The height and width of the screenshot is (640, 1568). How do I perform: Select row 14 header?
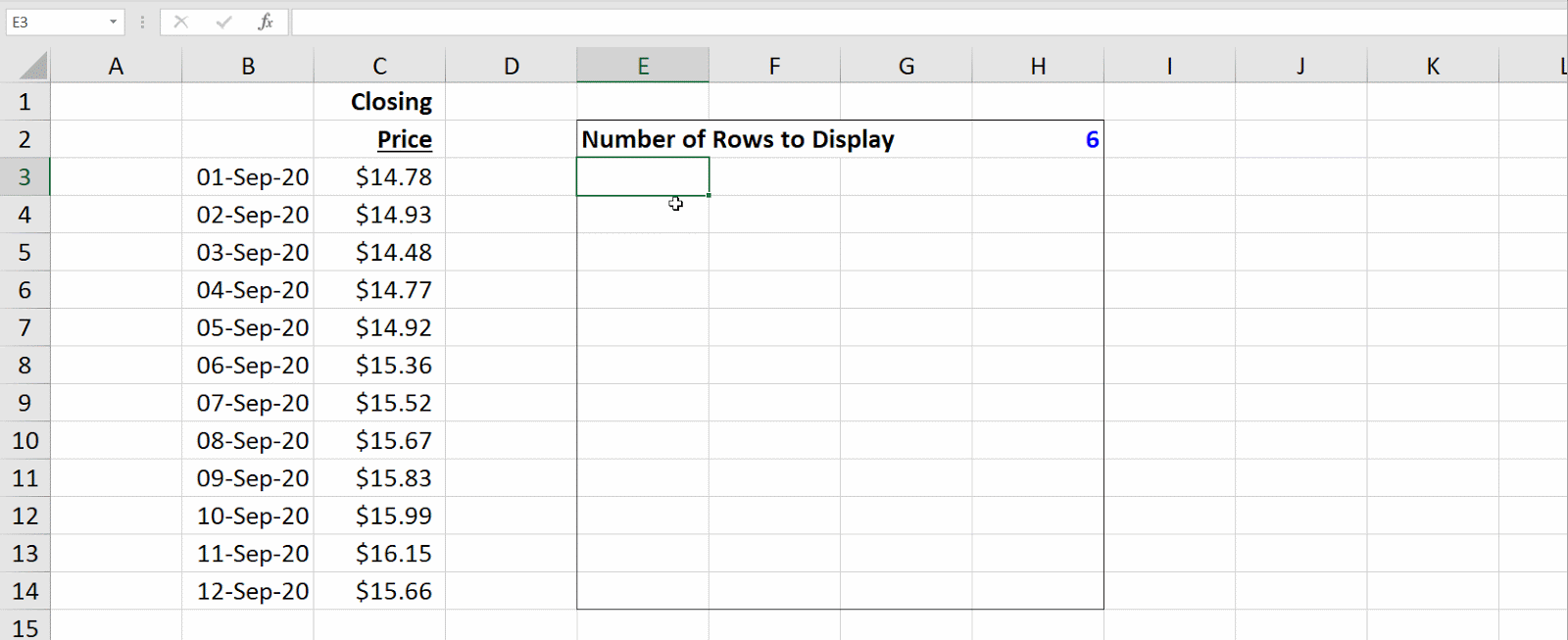click(x=24, y=591)
